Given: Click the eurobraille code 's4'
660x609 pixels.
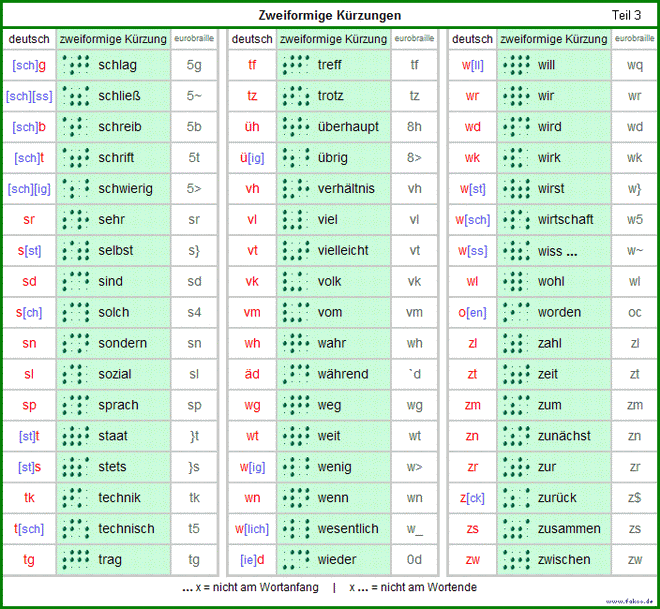Looking at the screenshot, I should (194, 312).
